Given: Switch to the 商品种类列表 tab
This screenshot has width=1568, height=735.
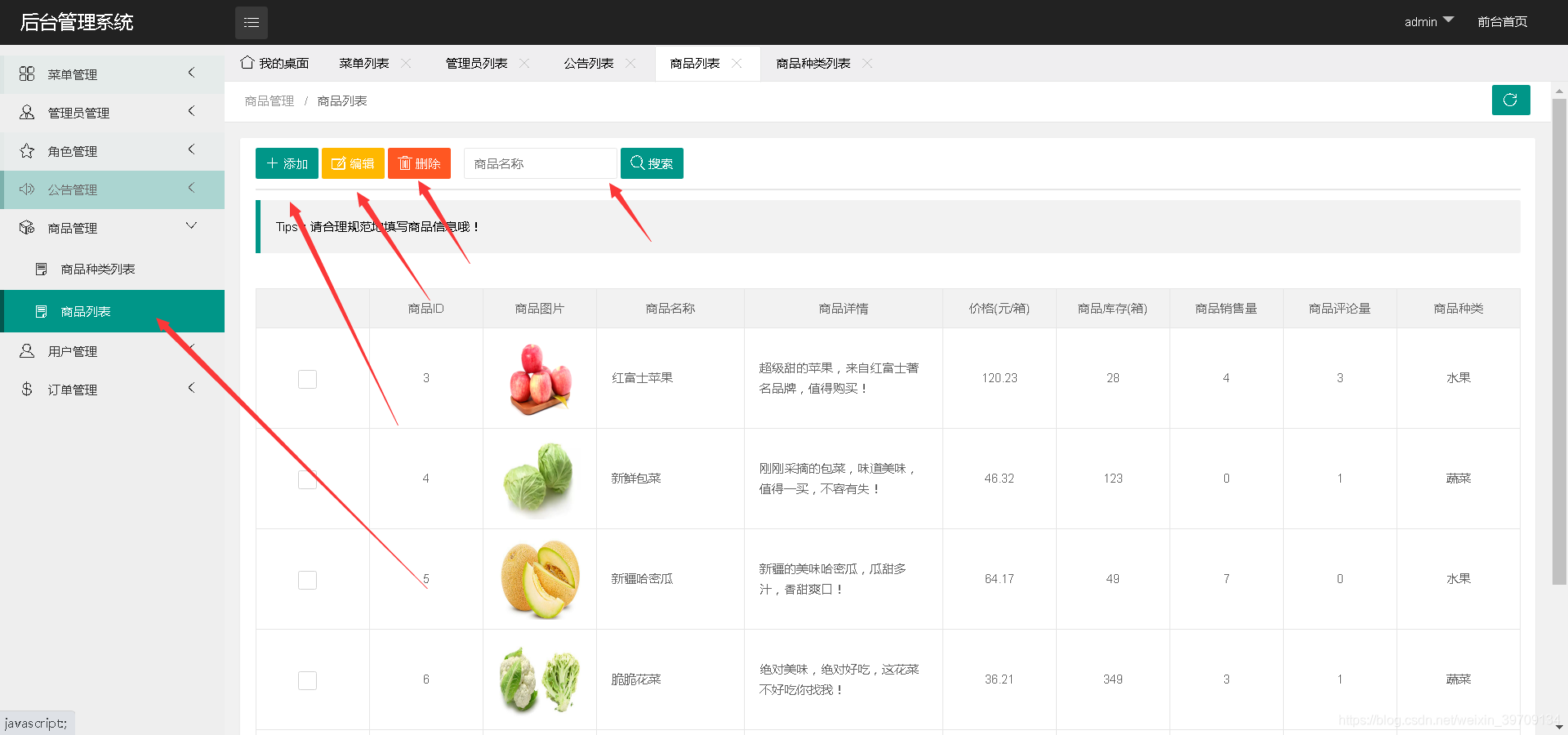Looking at the screenshot, I should click(813, 63).
